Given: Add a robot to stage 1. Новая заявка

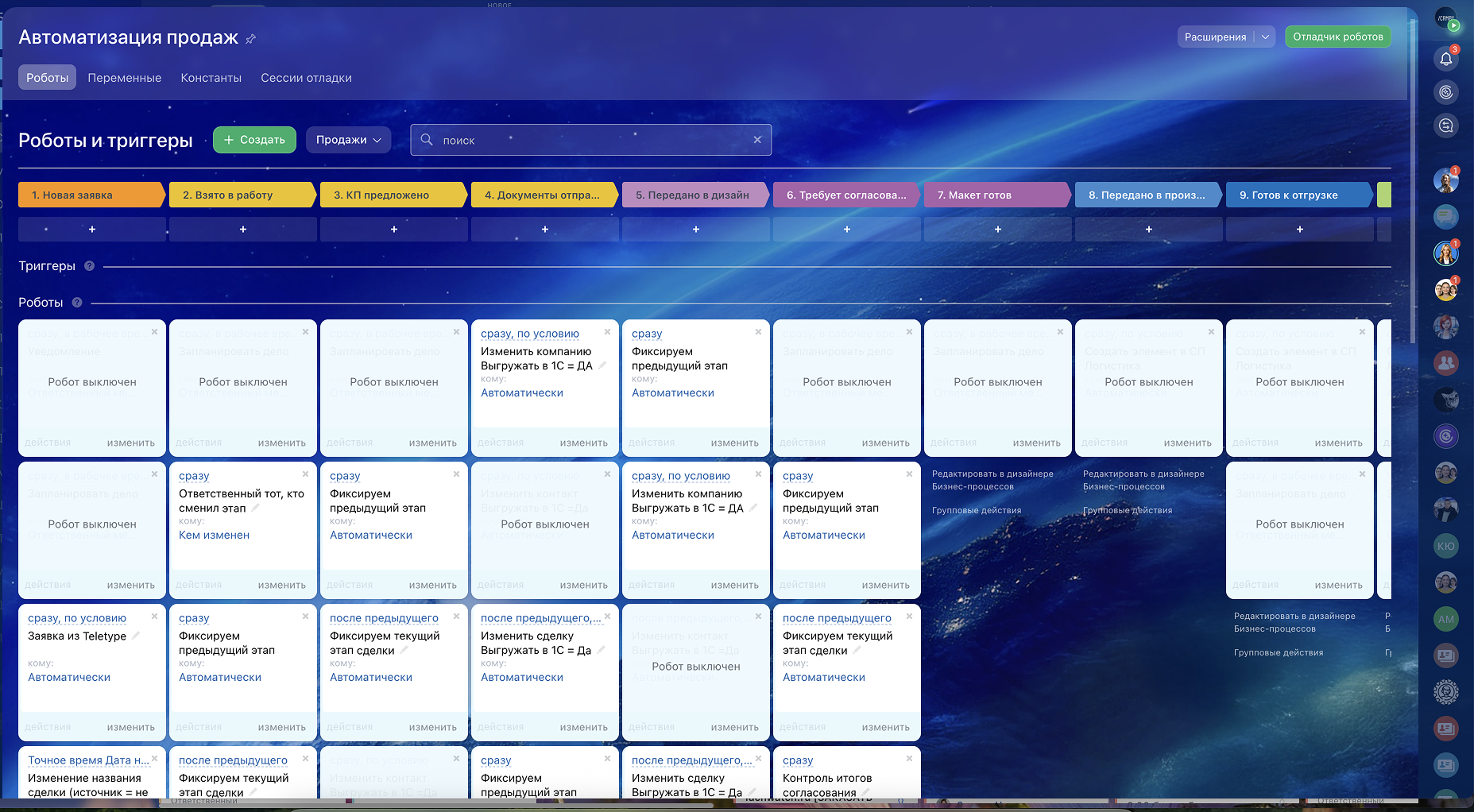Looking at the screenshot, I should pyautogui.click(x=92, y=230).
